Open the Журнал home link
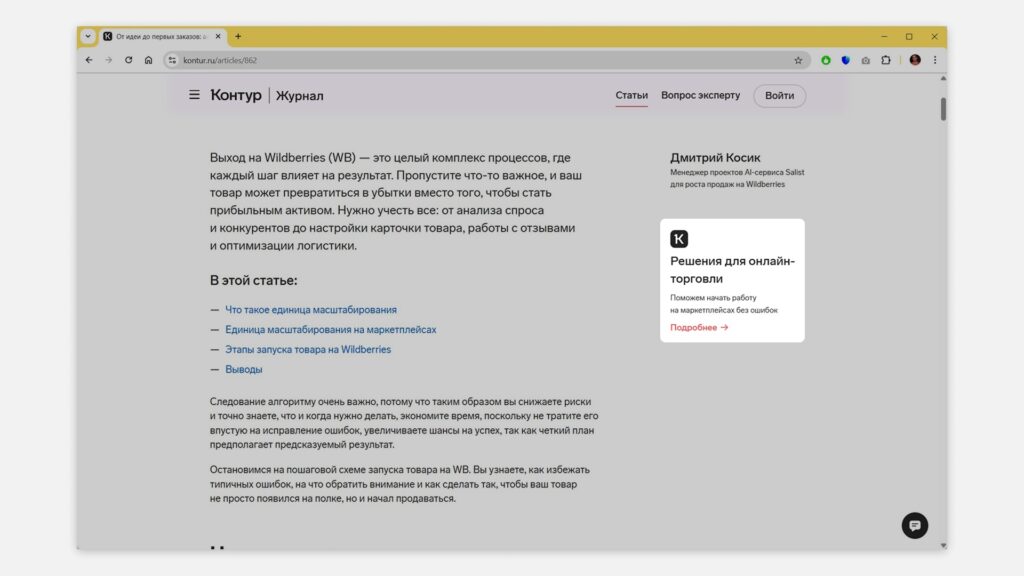The height and width of the screenshot is (576, 1024). coord(299,95)
